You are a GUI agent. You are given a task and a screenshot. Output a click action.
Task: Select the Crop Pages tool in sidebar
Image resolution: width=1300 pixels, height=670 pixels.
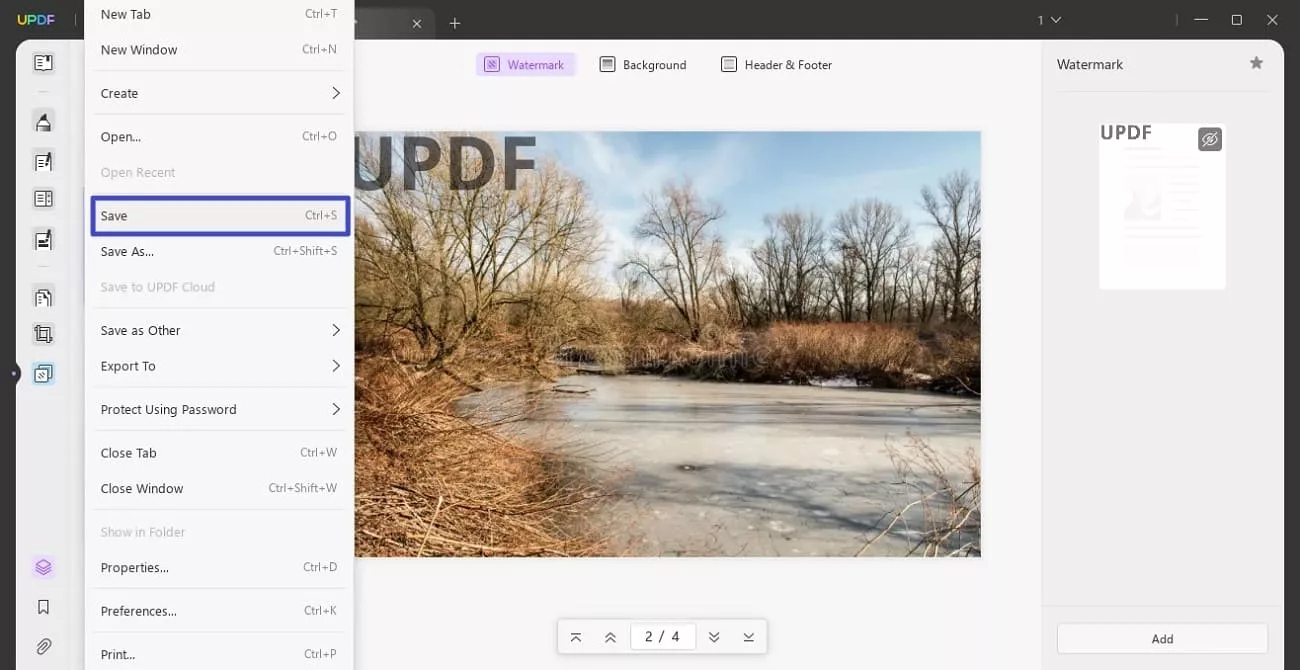[43, 335]
